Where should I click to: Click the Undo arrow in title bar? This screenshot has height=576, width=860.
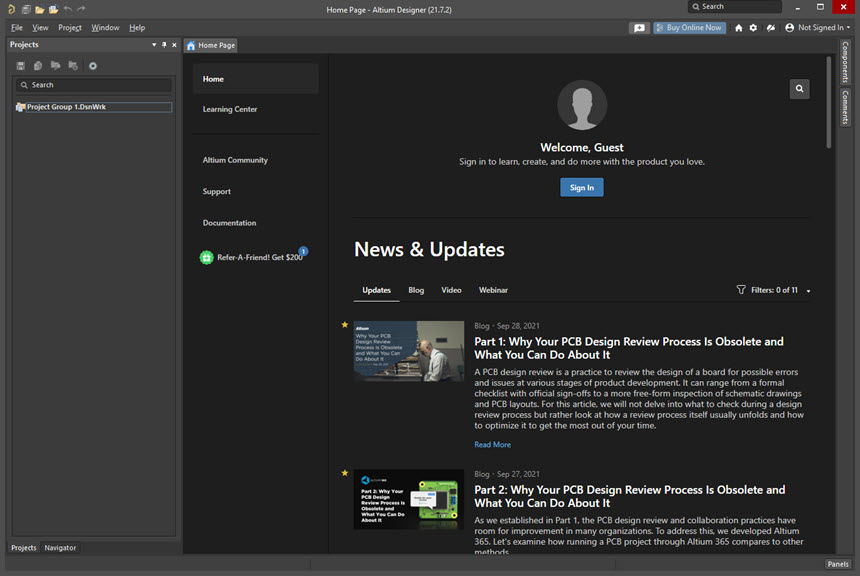(x=67, y=9)
